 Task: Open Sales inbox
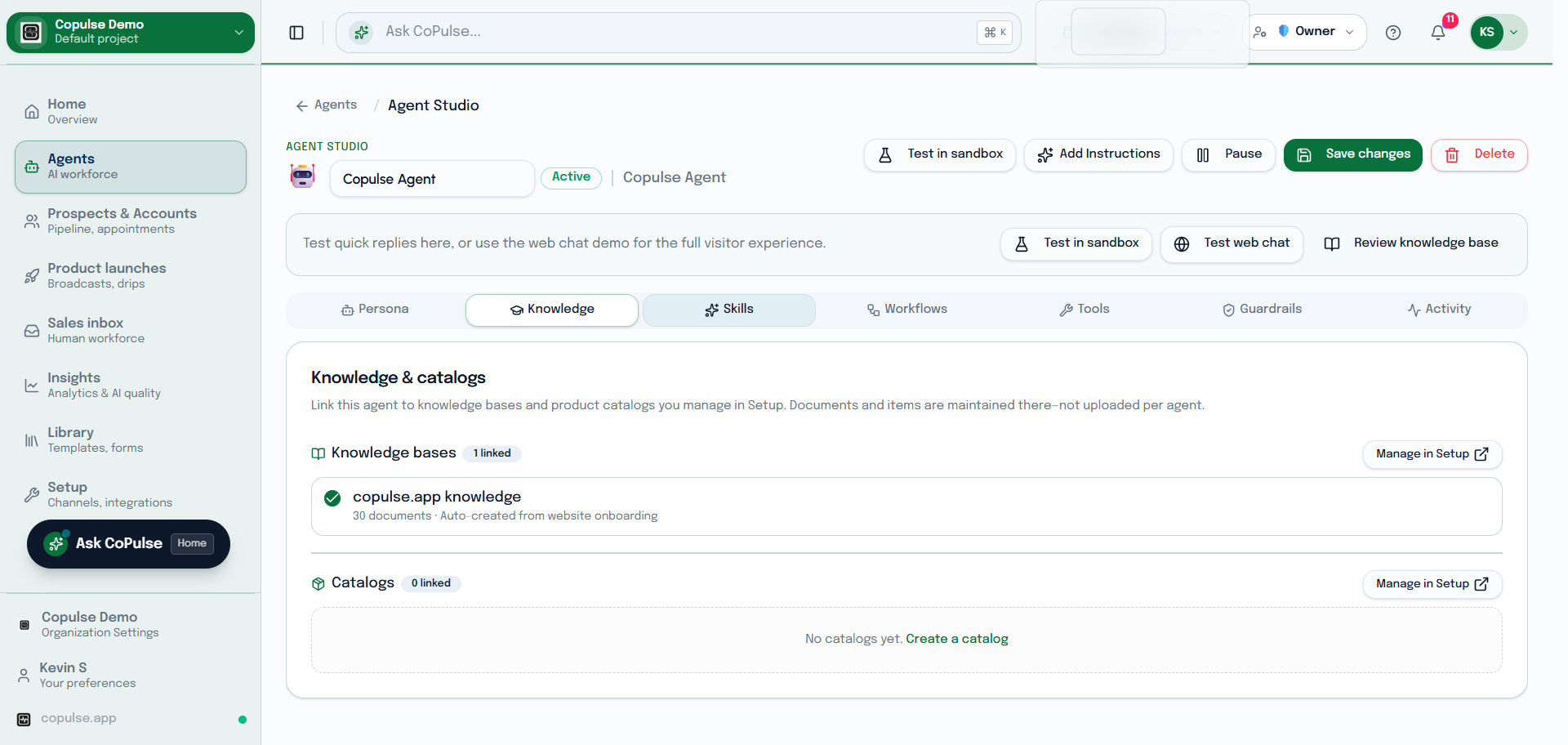131,331
